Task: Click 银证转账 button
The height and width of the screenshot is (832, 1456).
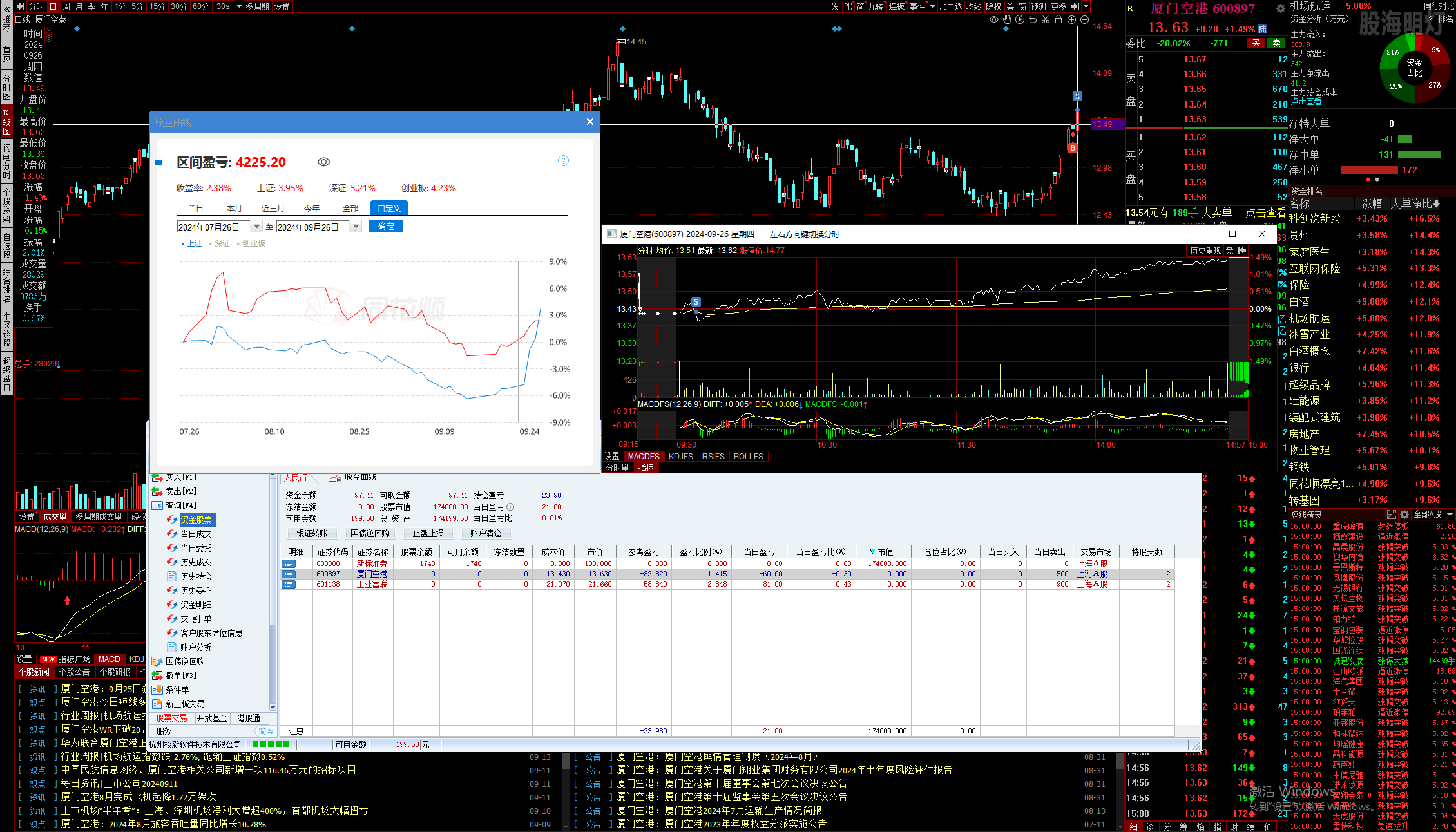Action: (312, 533)
